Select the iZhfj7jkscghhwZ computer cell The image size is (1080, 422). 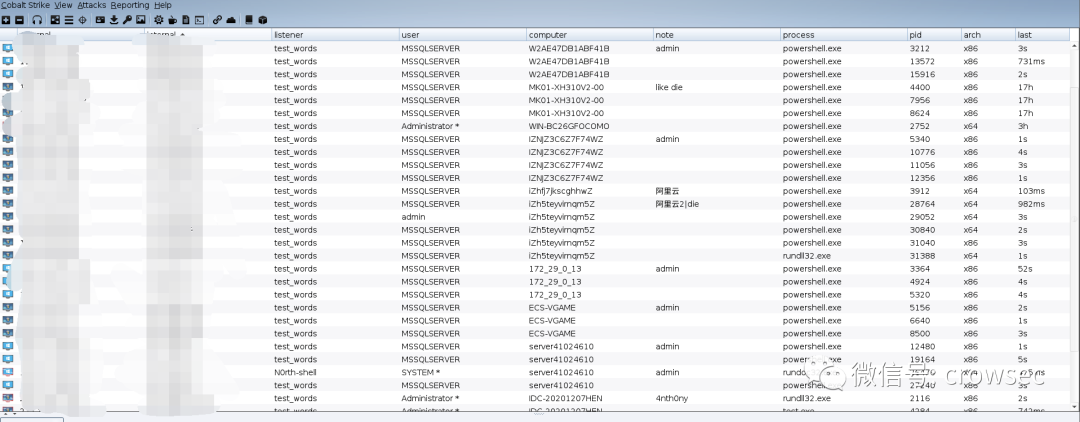point(561,191)
